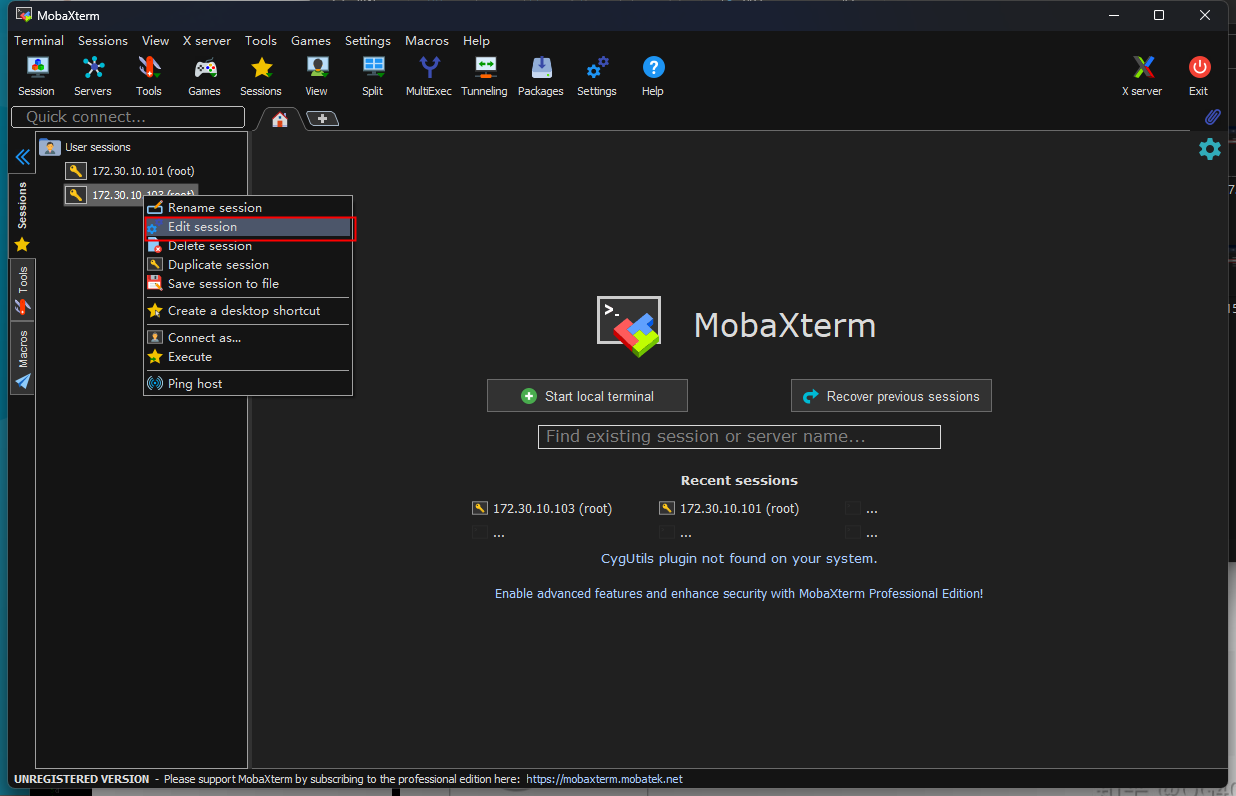Switch to the Tools sidebar tab
This screenshot has width=1236, height=796.
click(22, 290)
